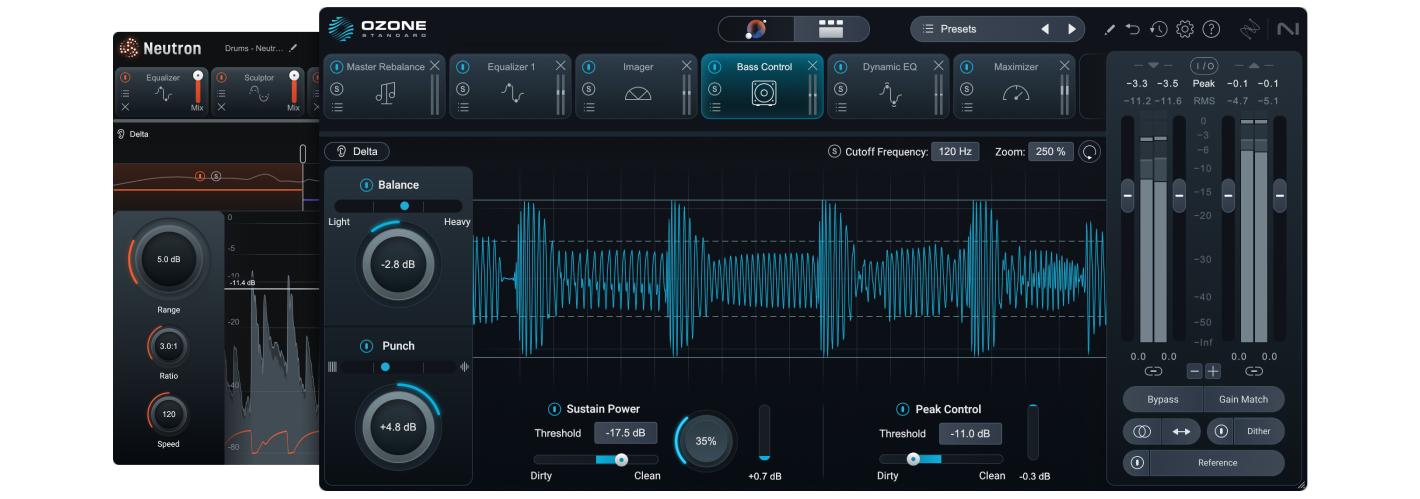Image resolution: width=1420 pixels, height=499 pixels.
Task: Switch to the module chain view
Action: 831,29
